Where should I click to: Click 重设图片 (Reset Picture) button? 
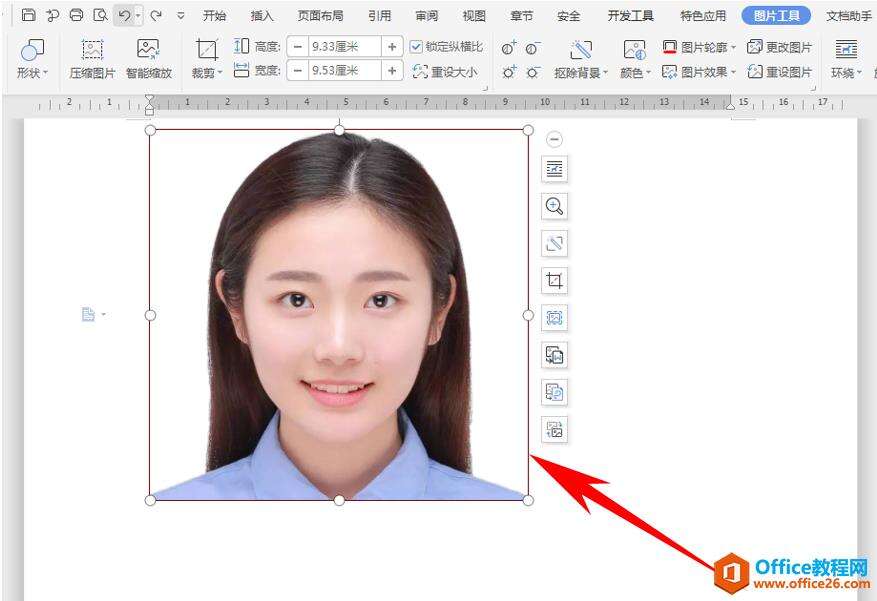pyautogui.click(x=779, y=72)
